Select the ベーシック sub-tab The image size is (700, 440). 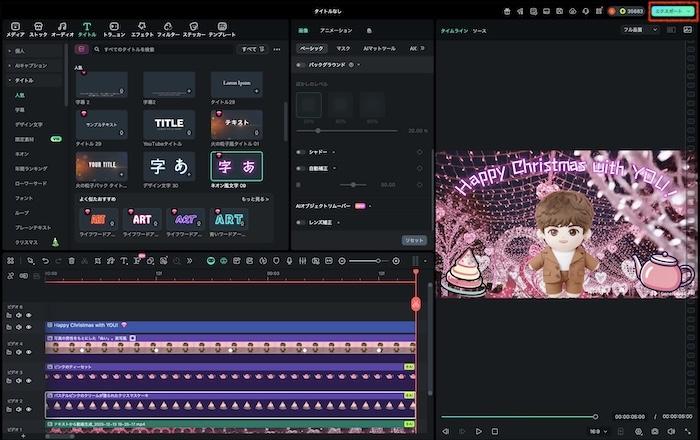pyautogui.click(x=311, y=48)
